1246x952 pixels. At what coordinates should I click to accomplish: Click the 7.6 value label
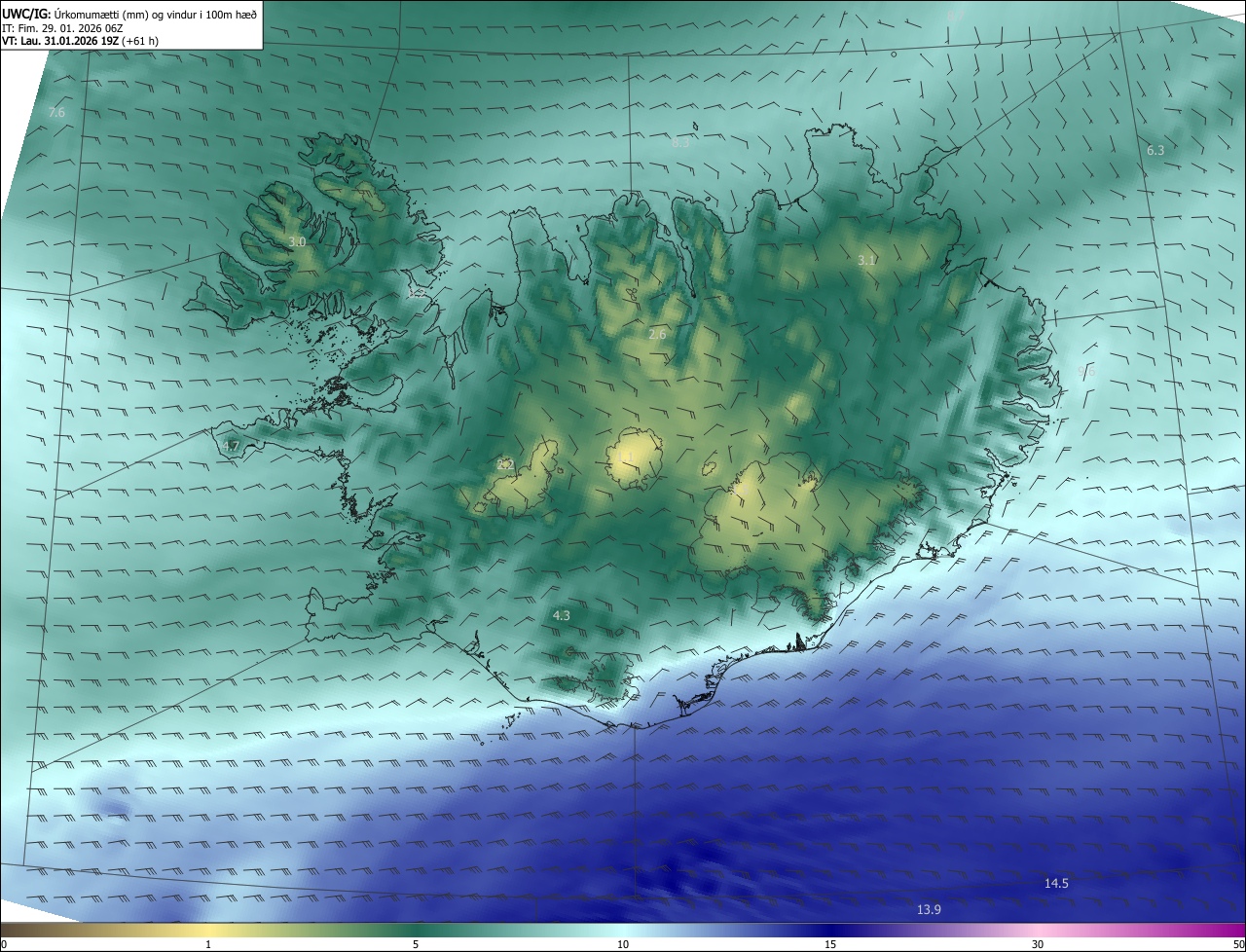(x=56, y=113)
